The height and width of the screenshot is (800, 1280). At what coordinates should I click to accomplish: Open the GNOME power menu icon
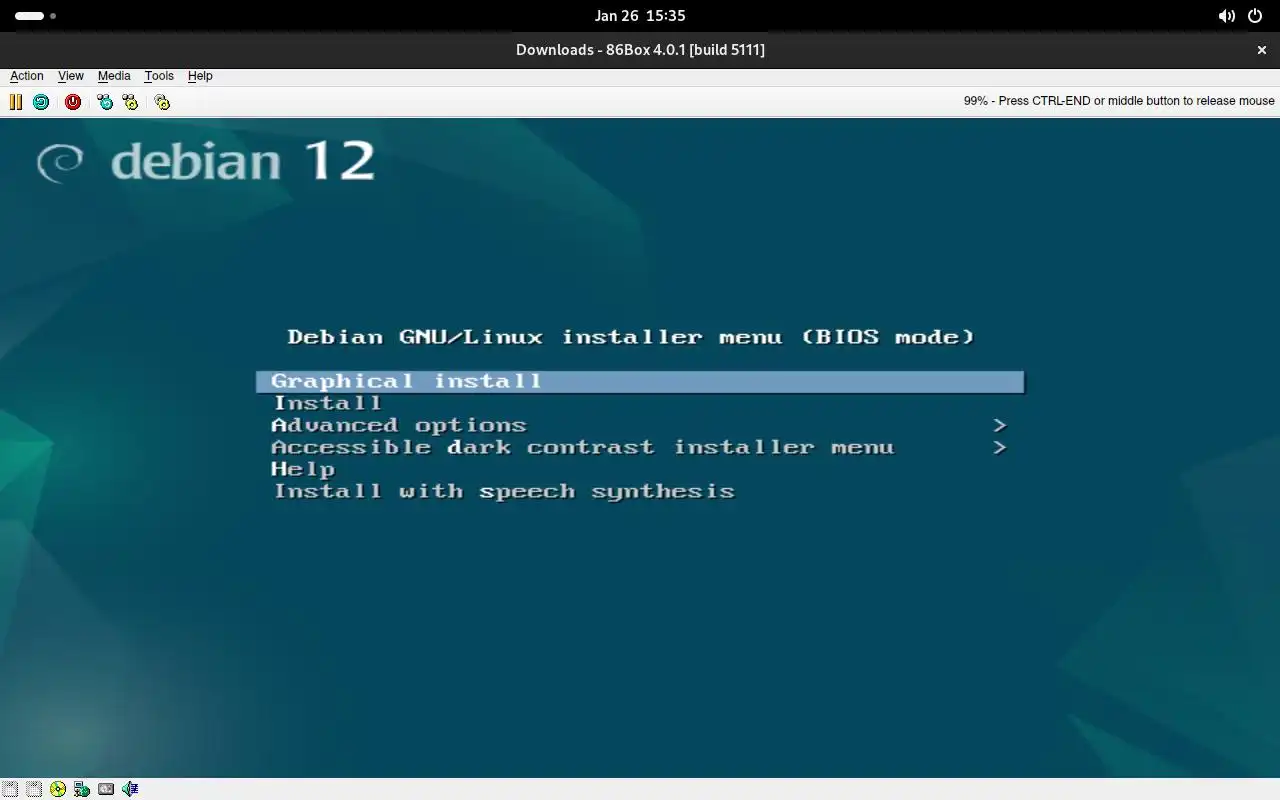(x=1256, y=16)
